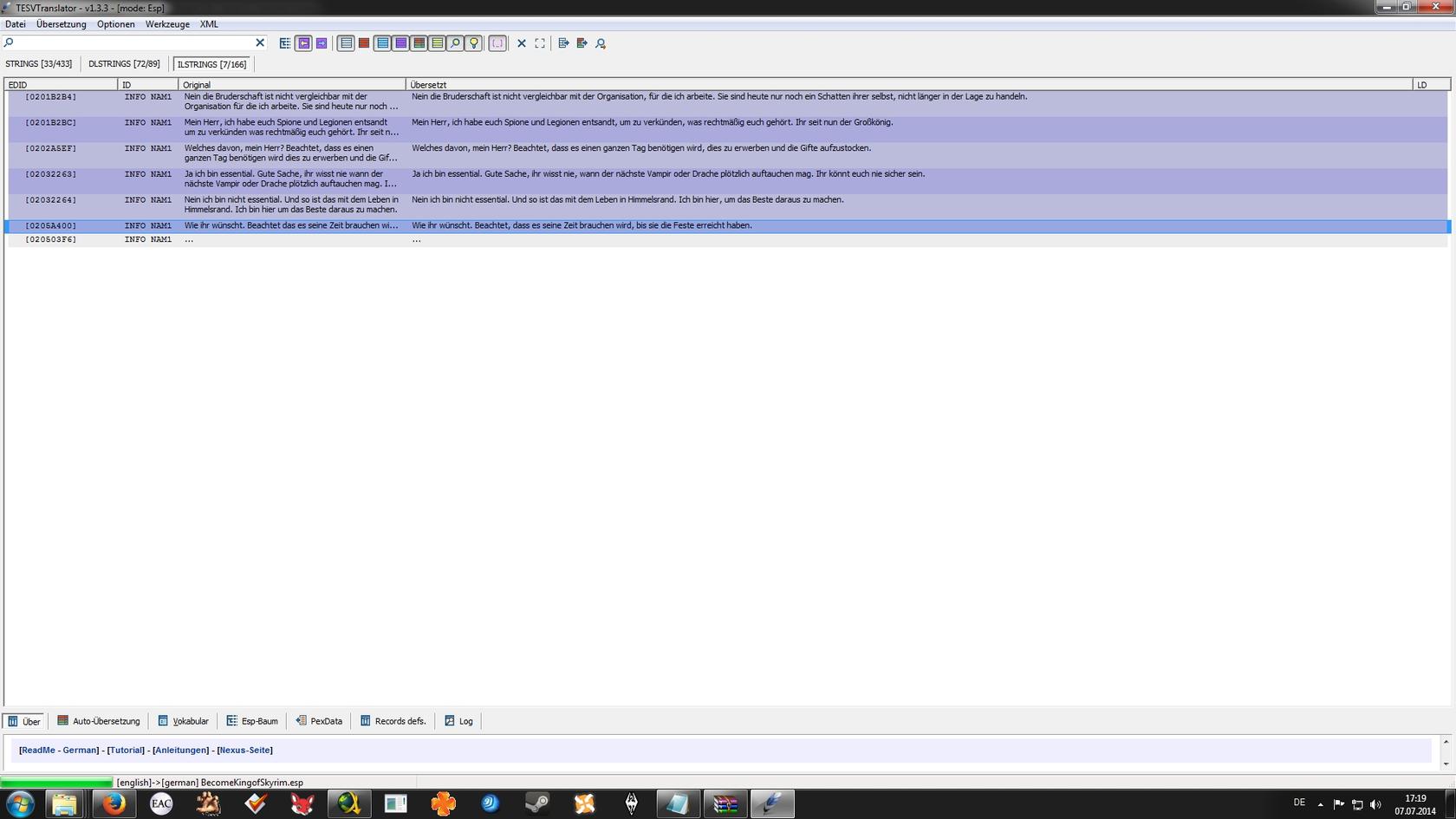Click the tree-list icon beside search box

[285, 43]
